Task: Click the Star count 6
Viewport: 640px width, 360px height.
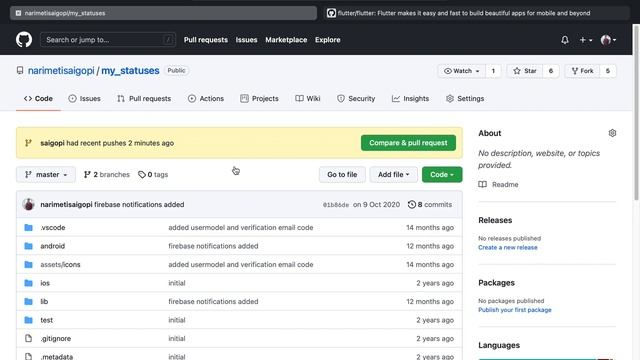Action: [551, 71]
